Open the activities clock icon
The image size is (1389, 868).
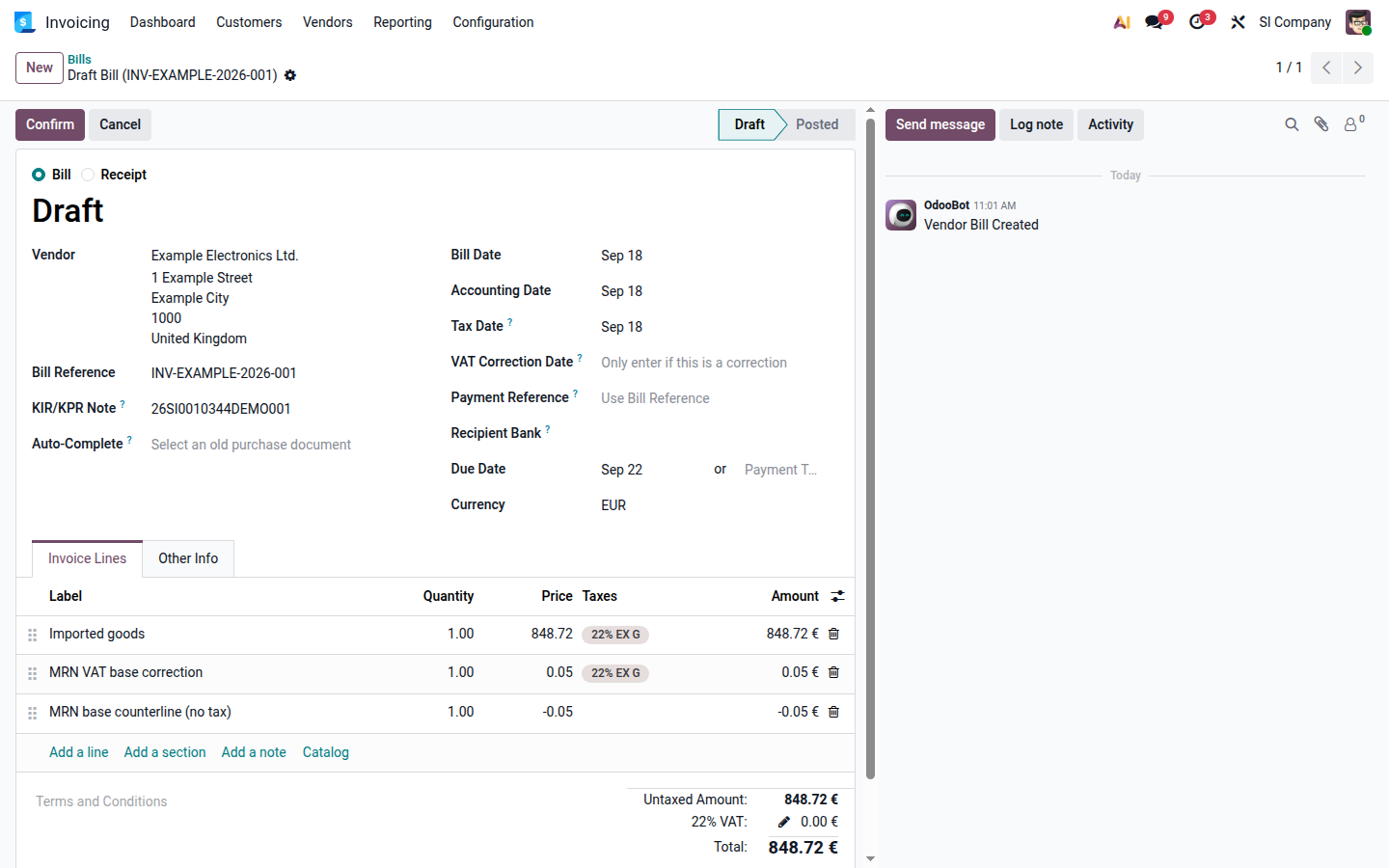coord(1198,22)
